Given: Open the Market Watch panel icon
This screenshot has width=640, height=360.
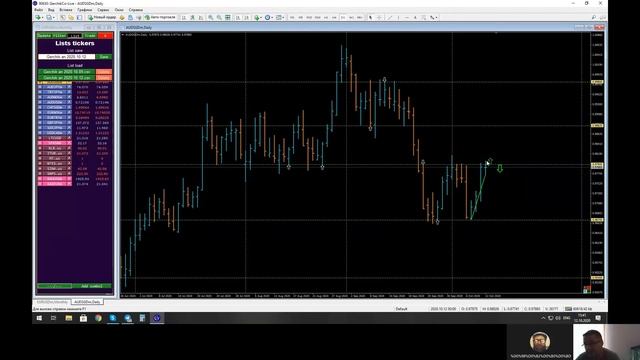Looking at the screenshot, I should coord(63,18).
